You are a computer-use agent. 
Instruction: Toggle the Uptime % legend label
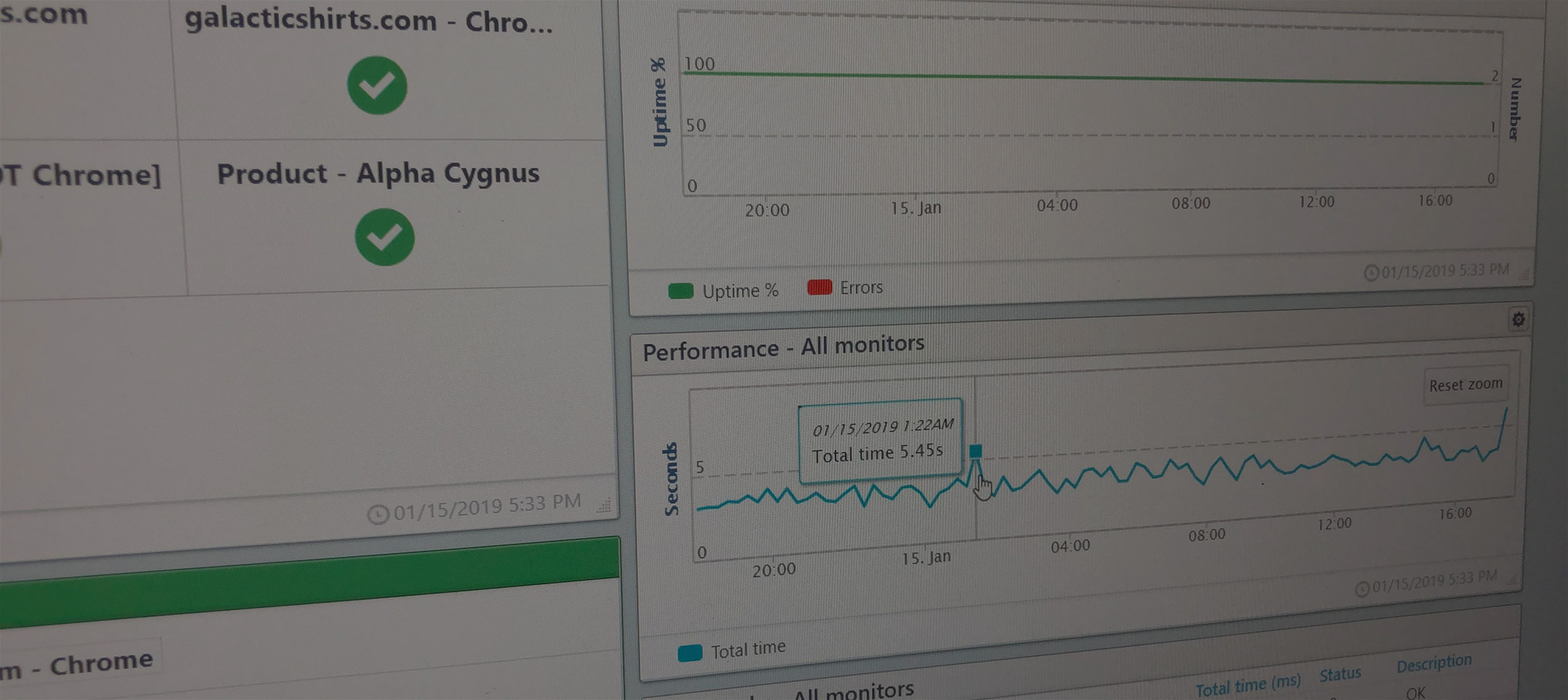[740, 291]
